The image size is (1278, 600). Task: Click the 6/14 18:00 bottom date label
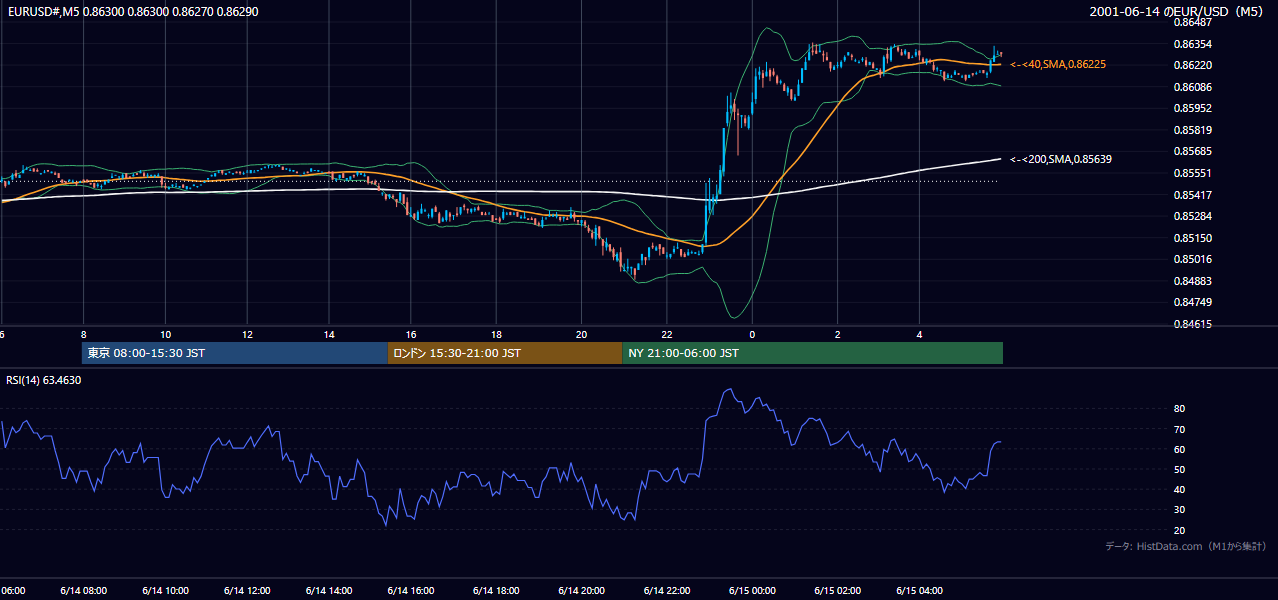click(495, 591)
